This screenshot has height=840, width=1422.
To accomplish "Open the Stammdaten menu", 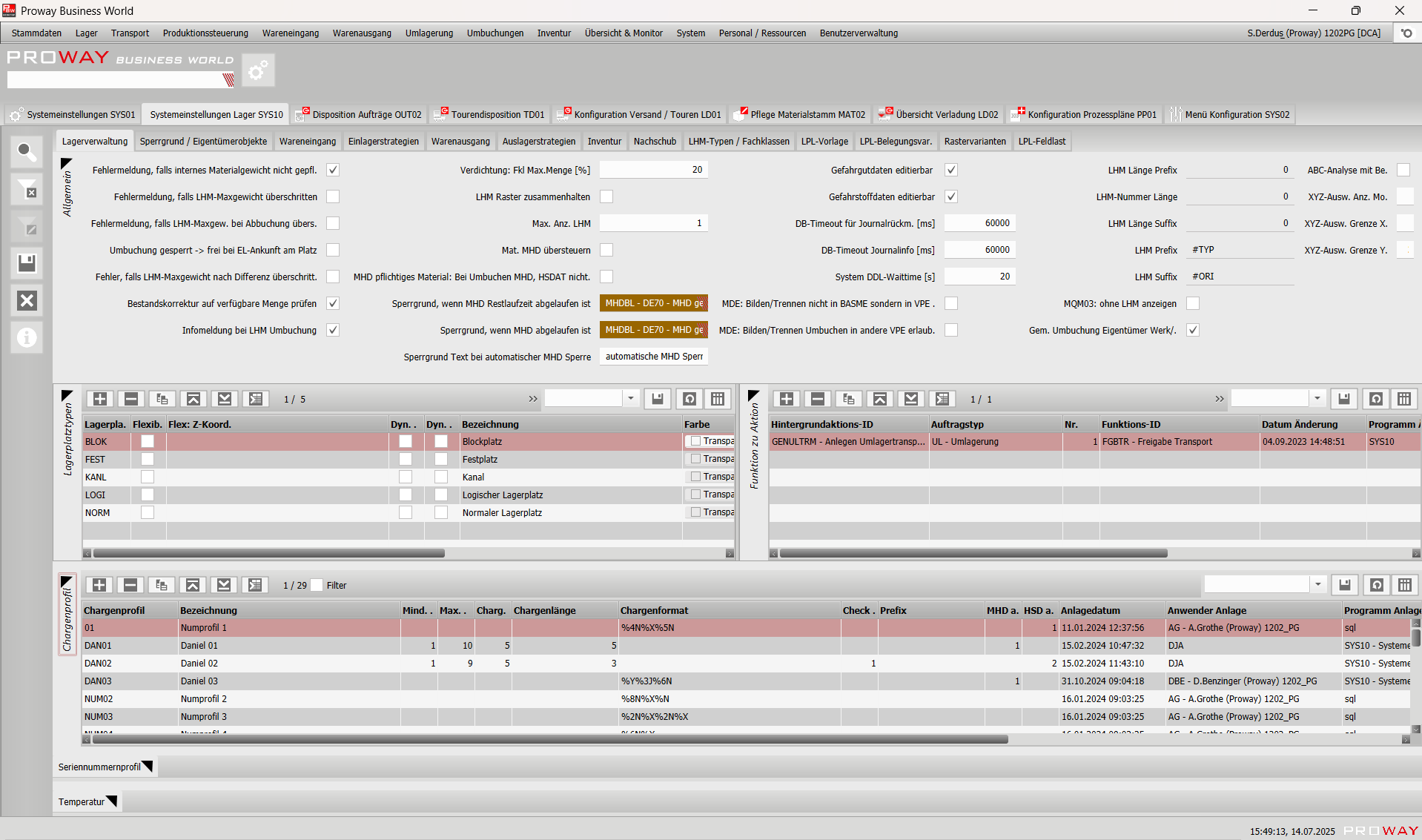I will pos(37,33).
